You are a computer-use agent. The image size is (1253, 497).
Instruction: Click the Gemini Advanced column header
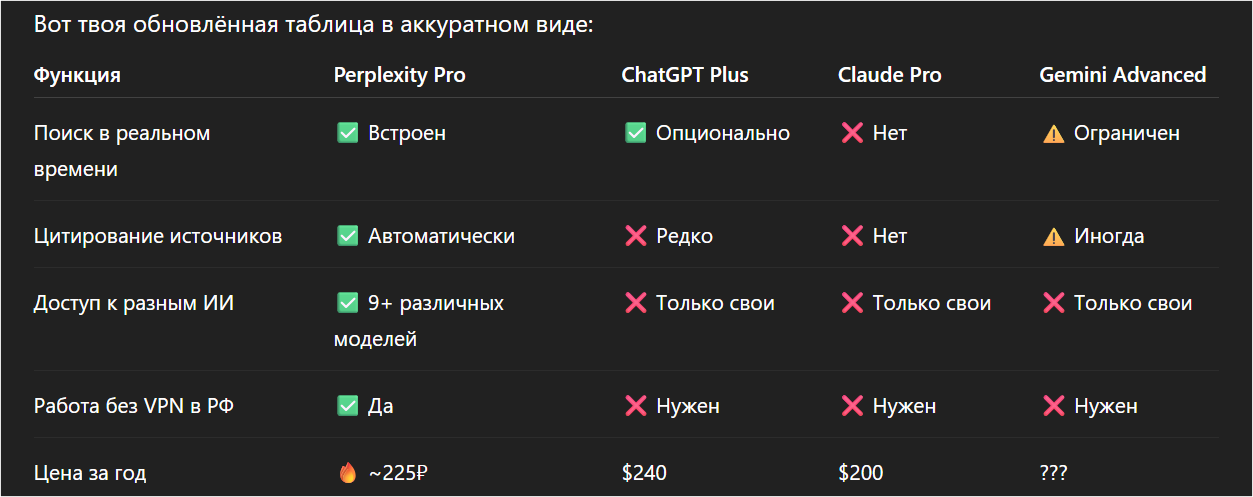(x=1122, y=75)
